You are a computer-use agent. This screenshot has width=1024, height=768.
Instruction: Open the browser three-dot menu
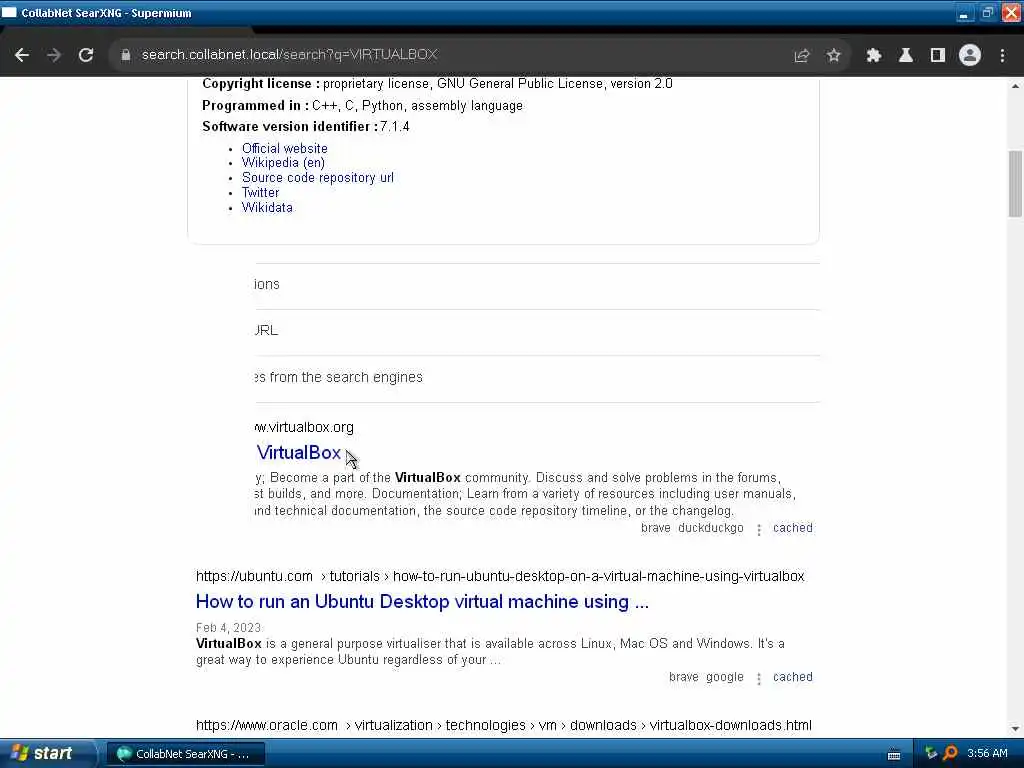click(1002, 56)
